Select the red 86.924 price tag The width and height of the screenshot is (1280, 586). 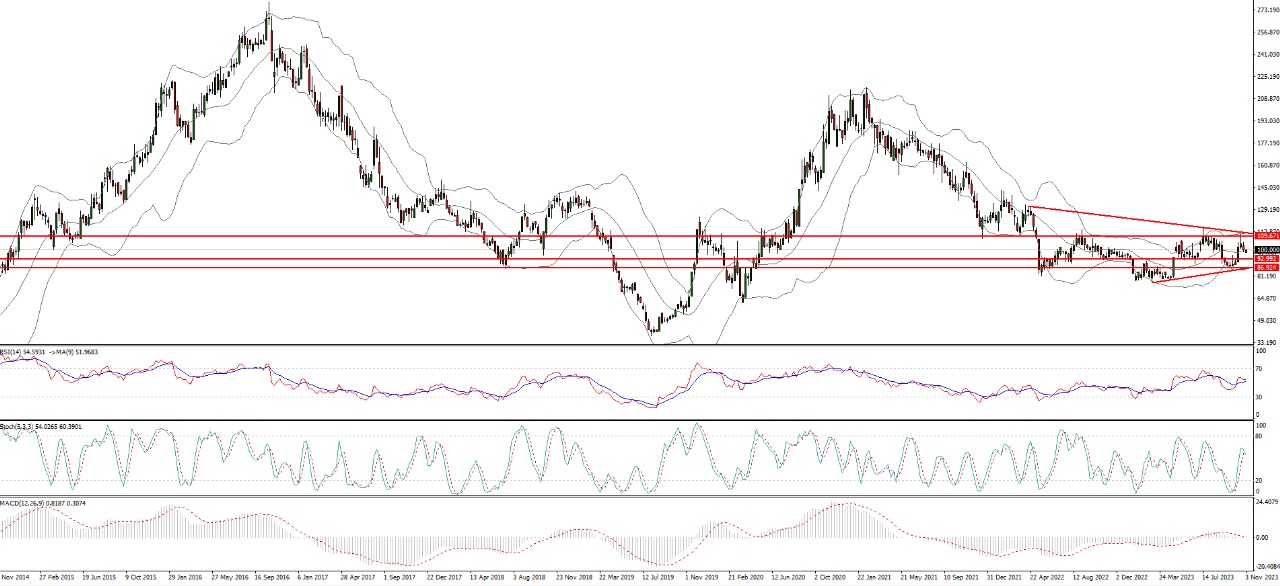pyautogui.click(x=1266, y=268)
